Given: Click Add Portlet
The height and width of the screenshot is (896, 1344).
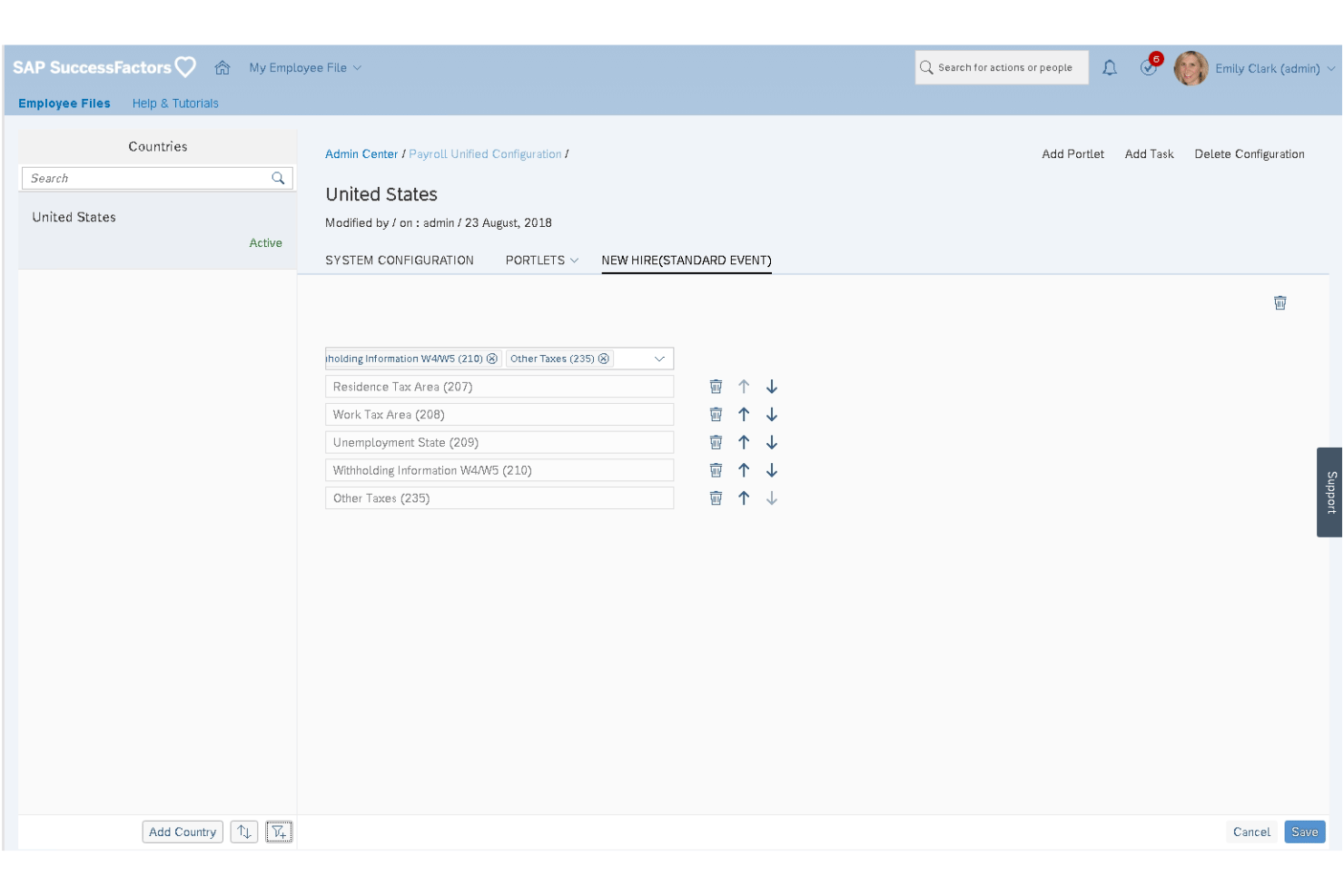Looking at the screenshot, I should 1072,154.
